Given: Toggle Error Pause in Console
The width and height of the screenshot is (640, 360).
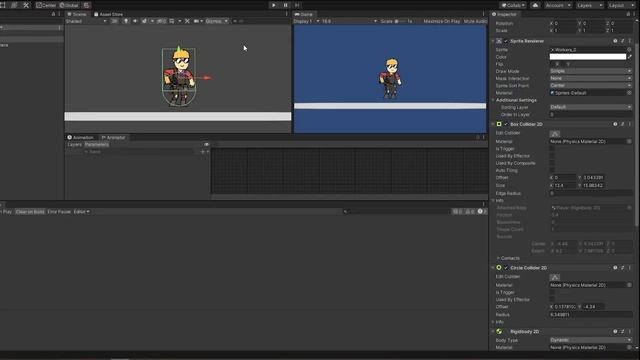Looking at the screenshot, I should 59,212.
